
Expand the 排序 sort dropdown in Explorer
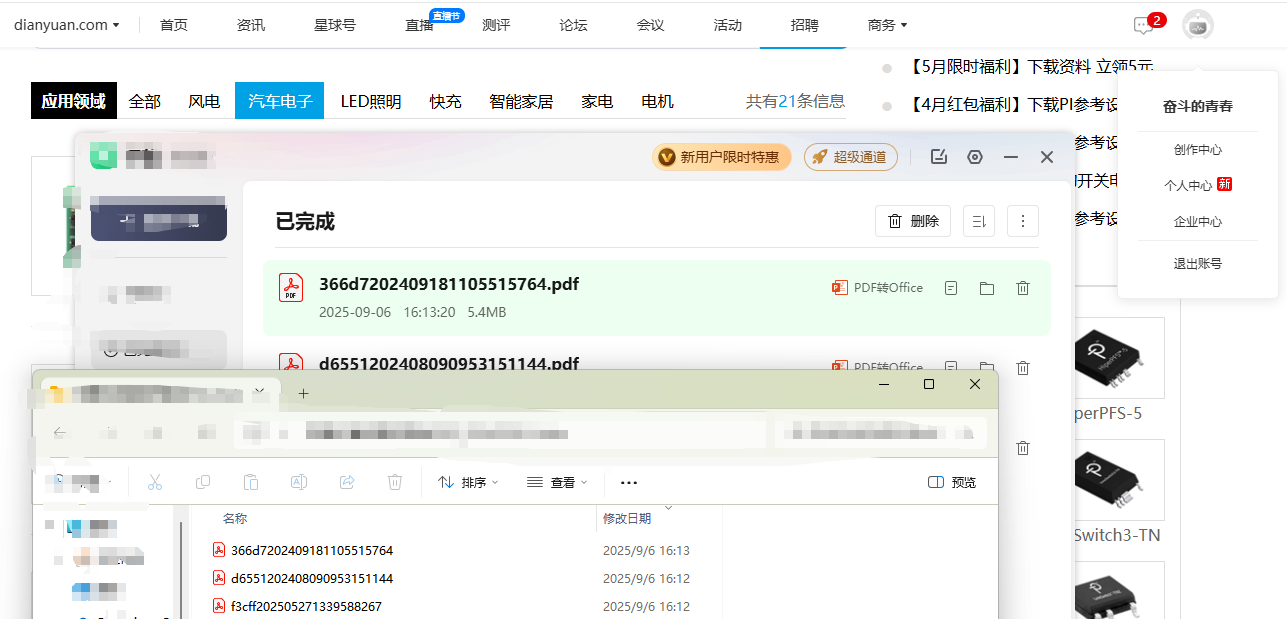(469, 482)
